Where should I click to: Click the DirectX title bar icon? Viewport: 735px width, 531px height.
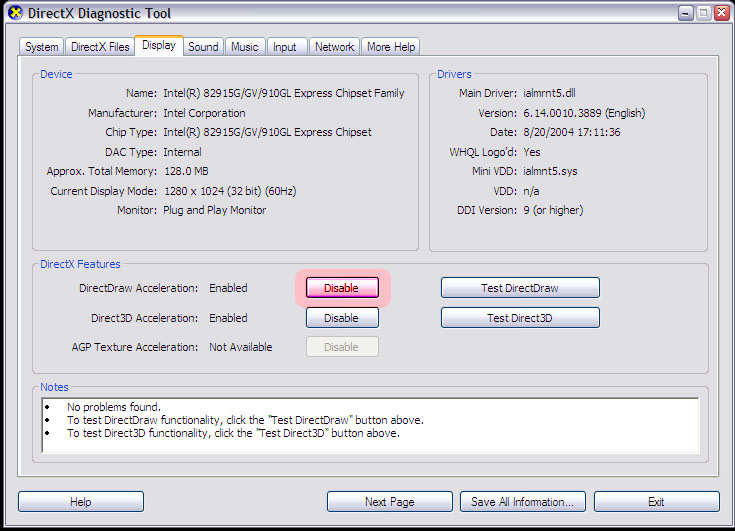point(15,14)
